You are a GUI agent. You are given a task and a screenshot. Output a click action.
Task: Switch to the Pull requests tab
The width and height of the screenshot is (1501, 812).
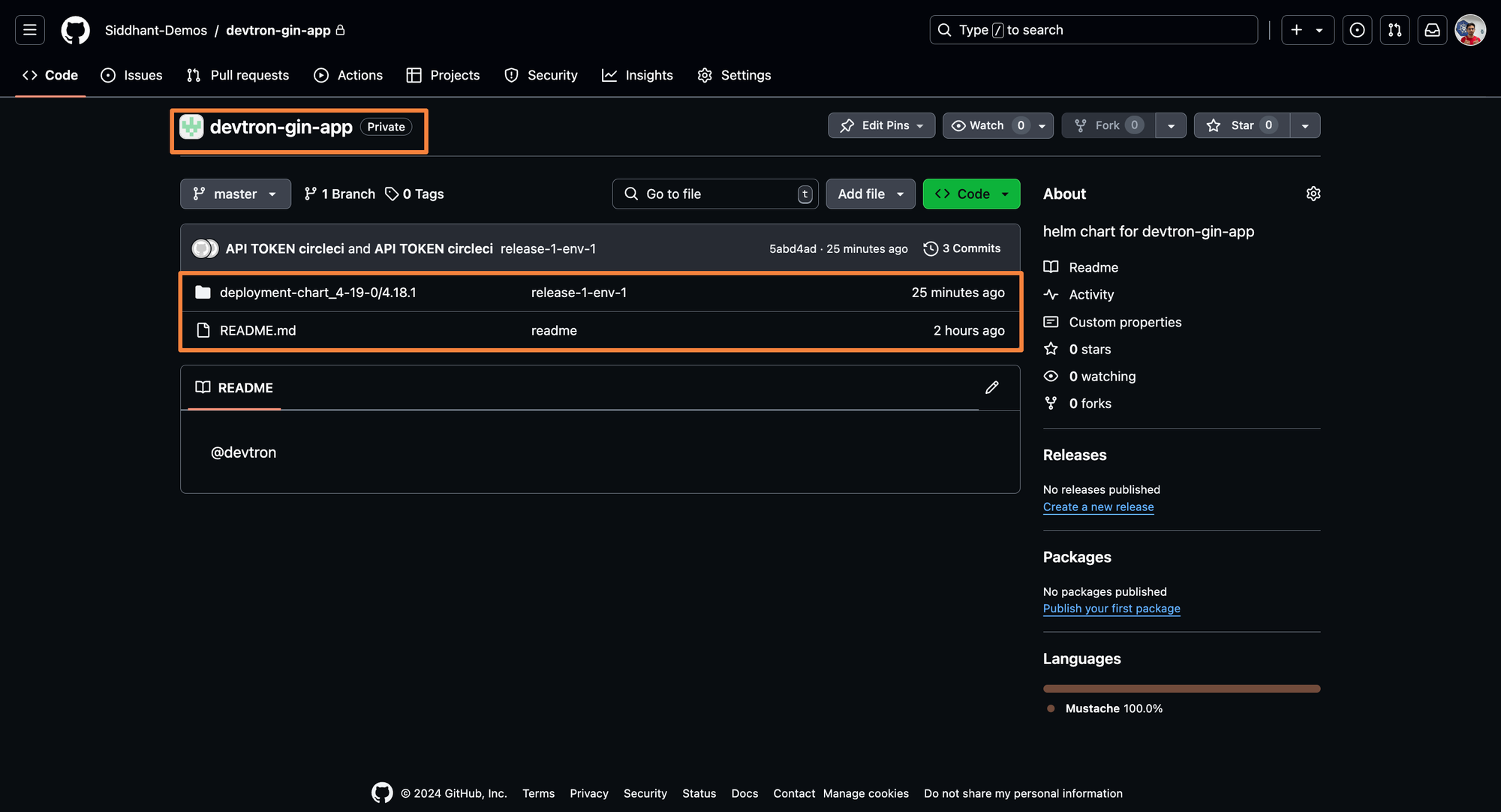[x=238, y=75]
